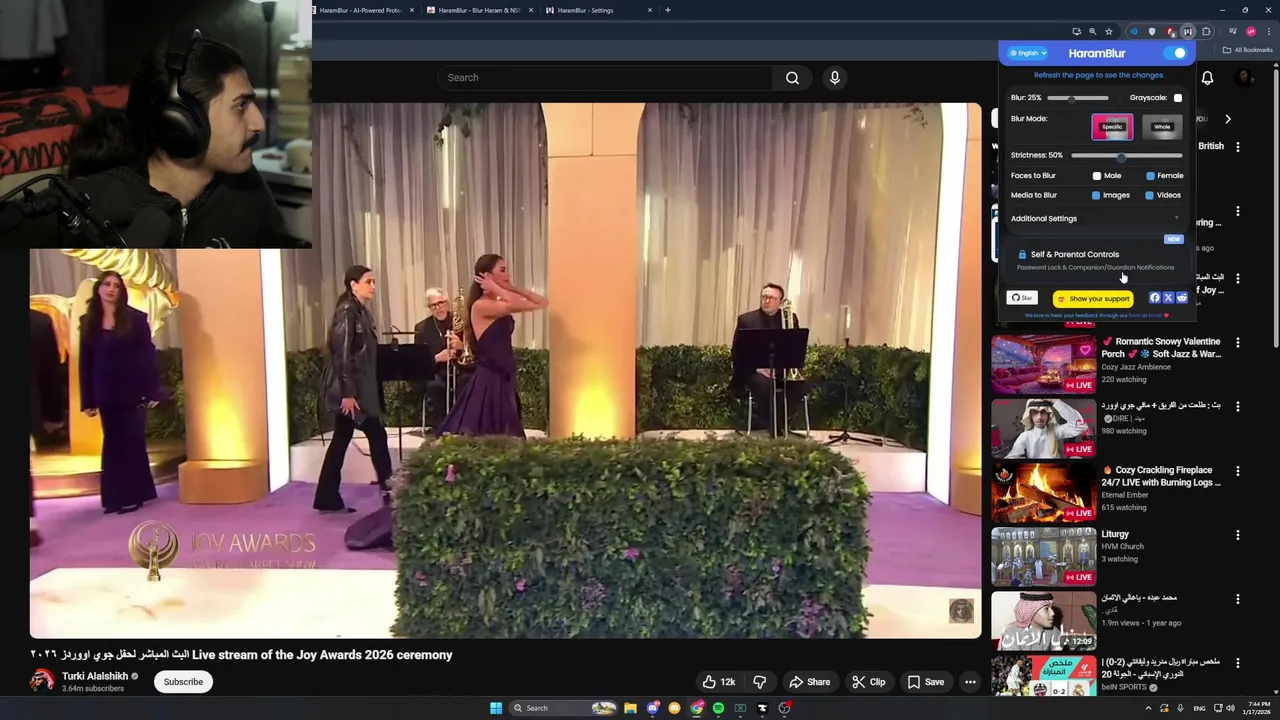
Task: Open a new browser tab
Action: 668,10
